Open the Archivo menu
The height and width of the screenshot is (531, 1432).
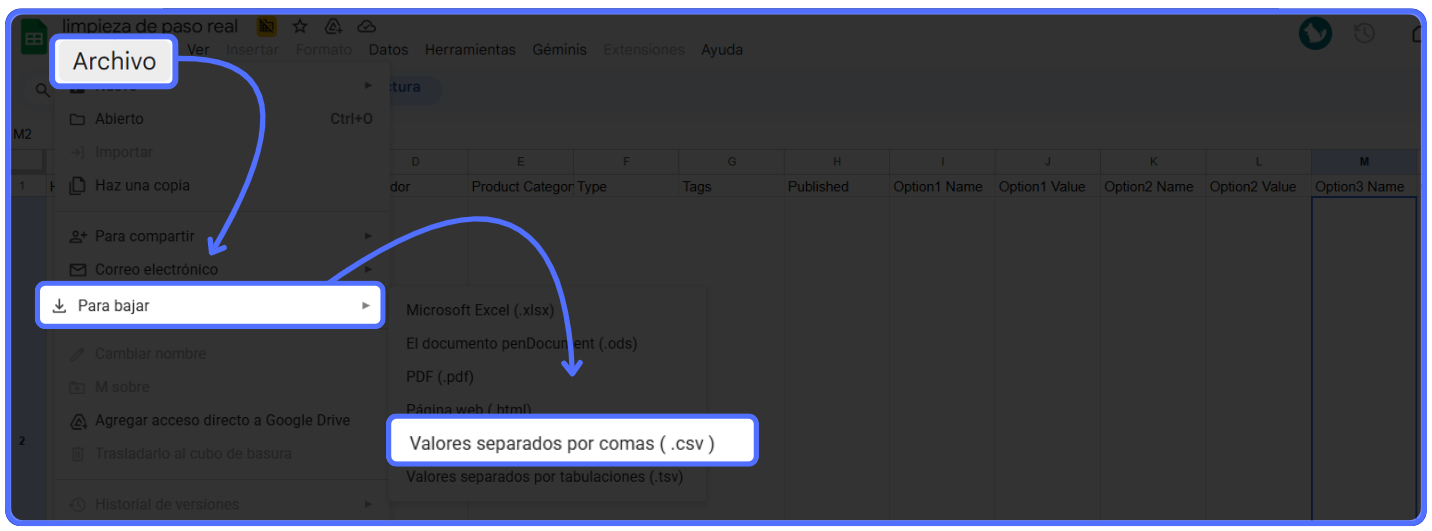[x=114, y=61]
